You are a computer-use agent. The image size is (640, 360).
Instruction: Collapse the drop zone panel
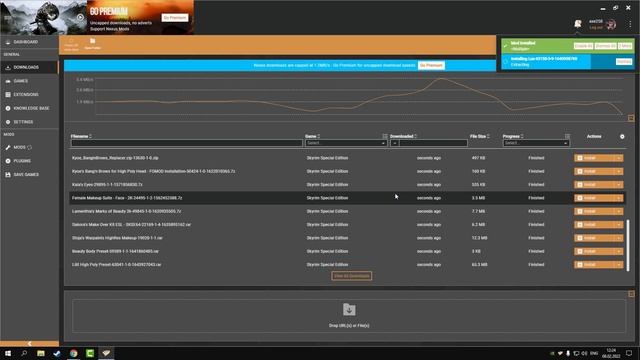(x=631, y=294)
